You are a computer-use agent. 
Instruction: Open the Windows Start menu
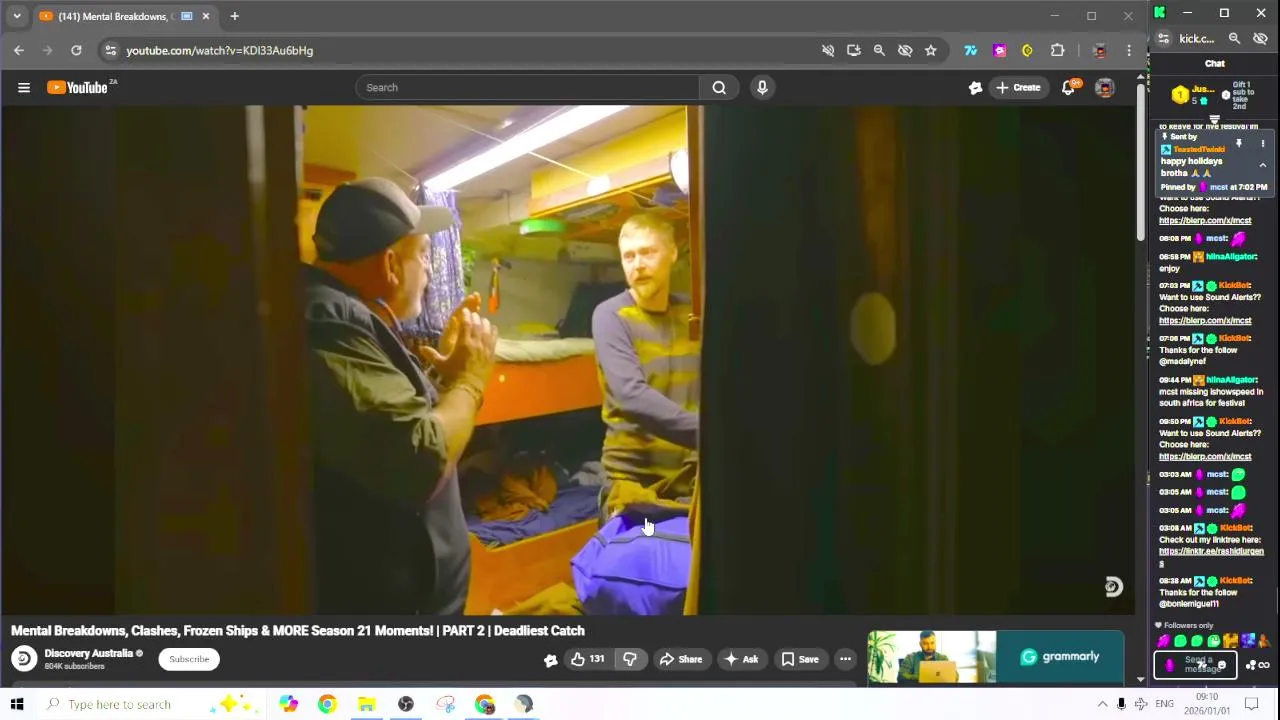pos(17,704)
